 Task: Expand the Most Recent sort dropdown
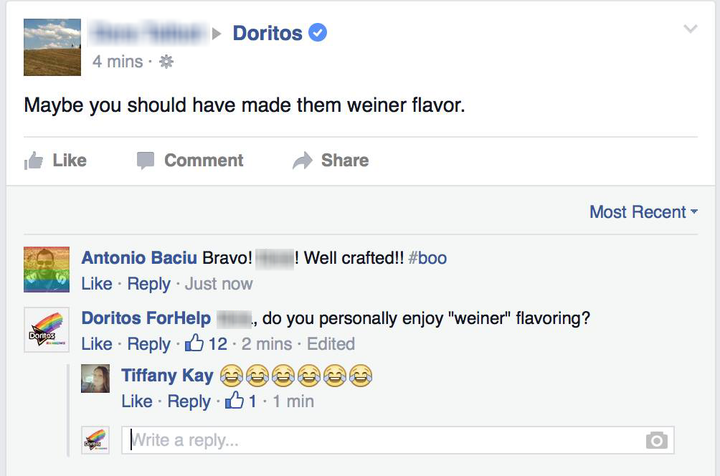pos(644,212)
